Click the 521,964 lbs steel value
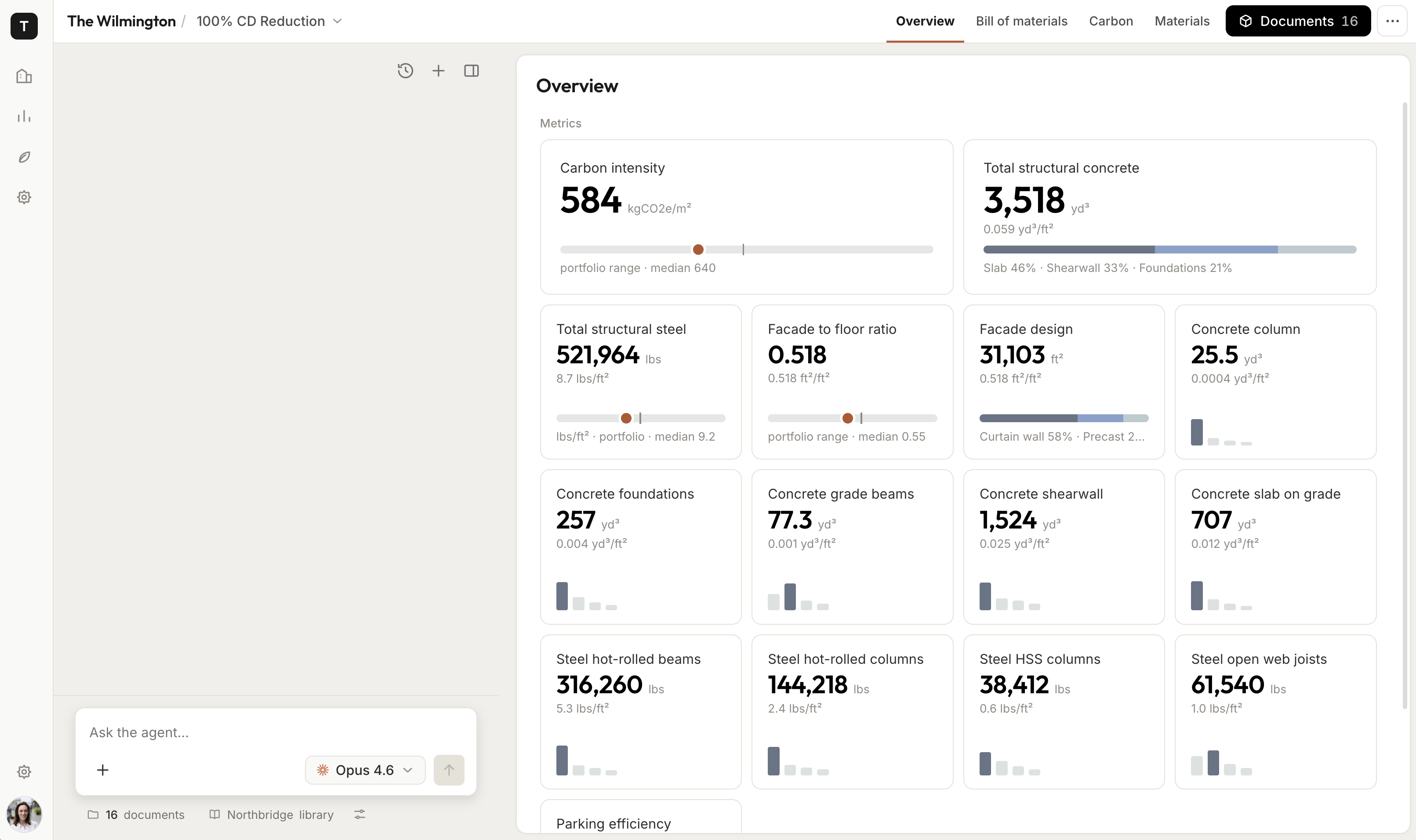 597,355
